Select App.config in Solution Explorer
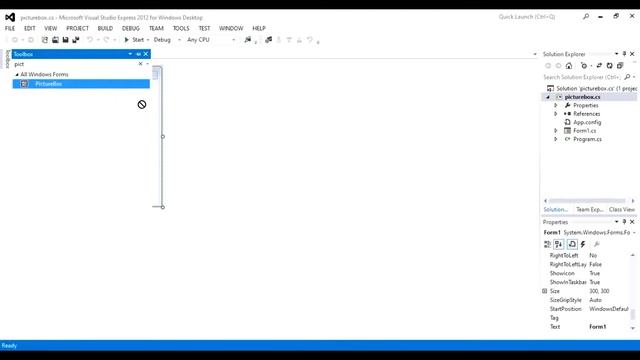 (587, 122)
